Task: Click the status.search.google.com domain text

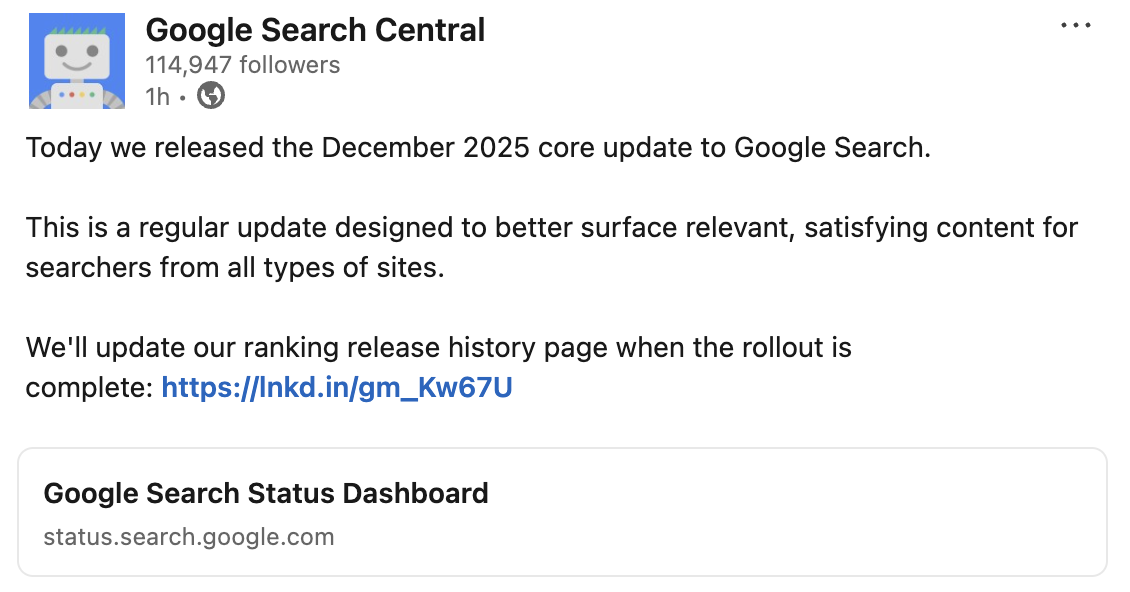Action: coord(188,537)
